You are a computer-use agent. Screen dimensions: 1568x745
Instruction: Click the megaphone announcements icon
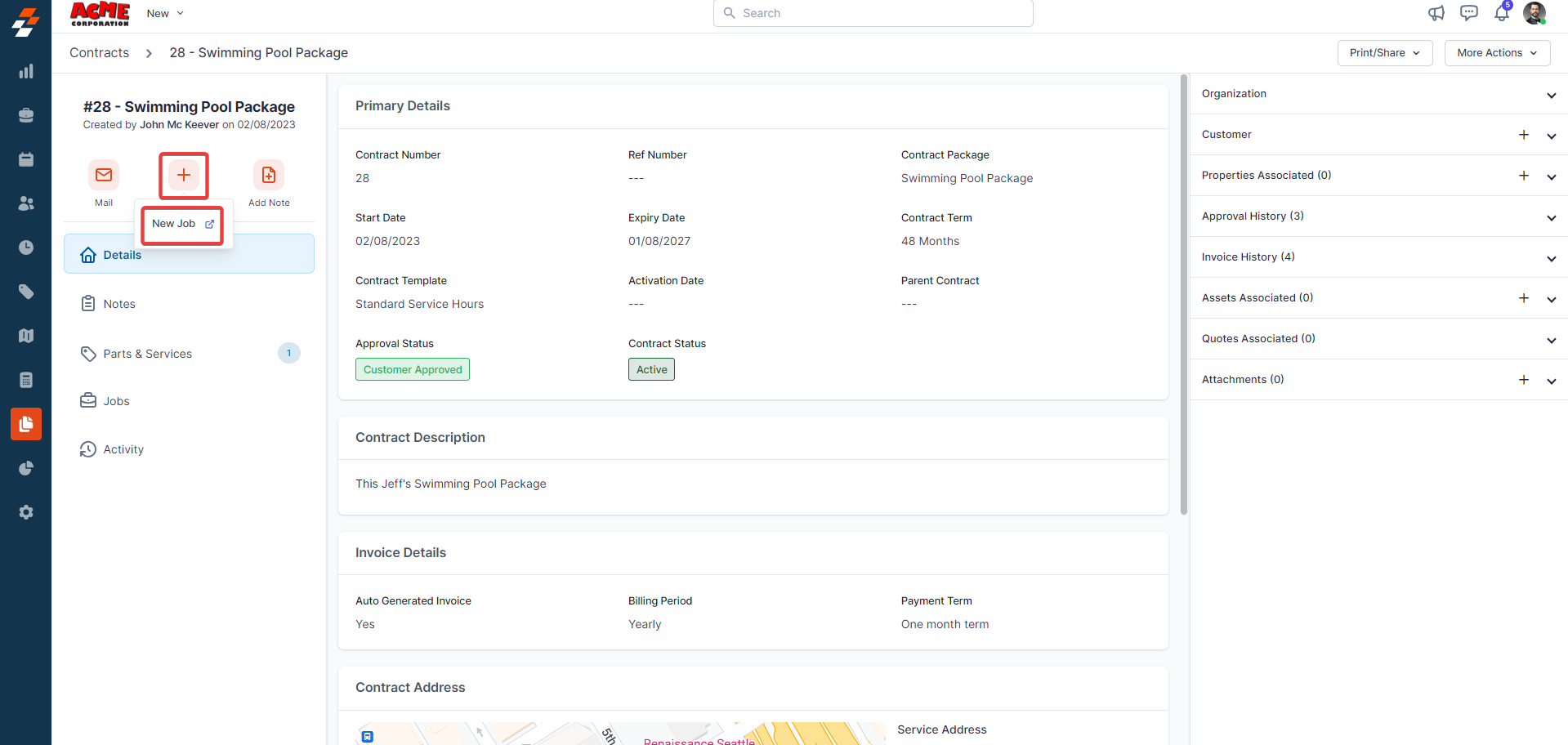click(x=1436, y=13)
